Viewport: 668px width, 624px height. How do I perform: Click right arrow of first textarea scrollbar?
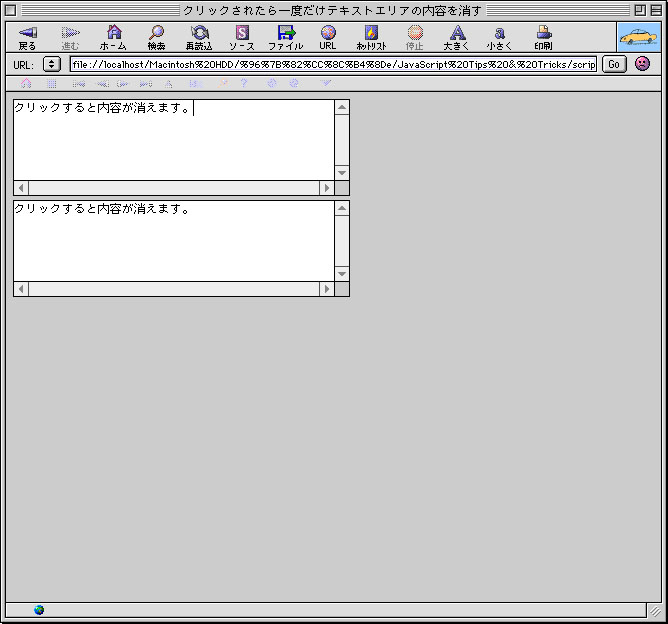[327, 188]
